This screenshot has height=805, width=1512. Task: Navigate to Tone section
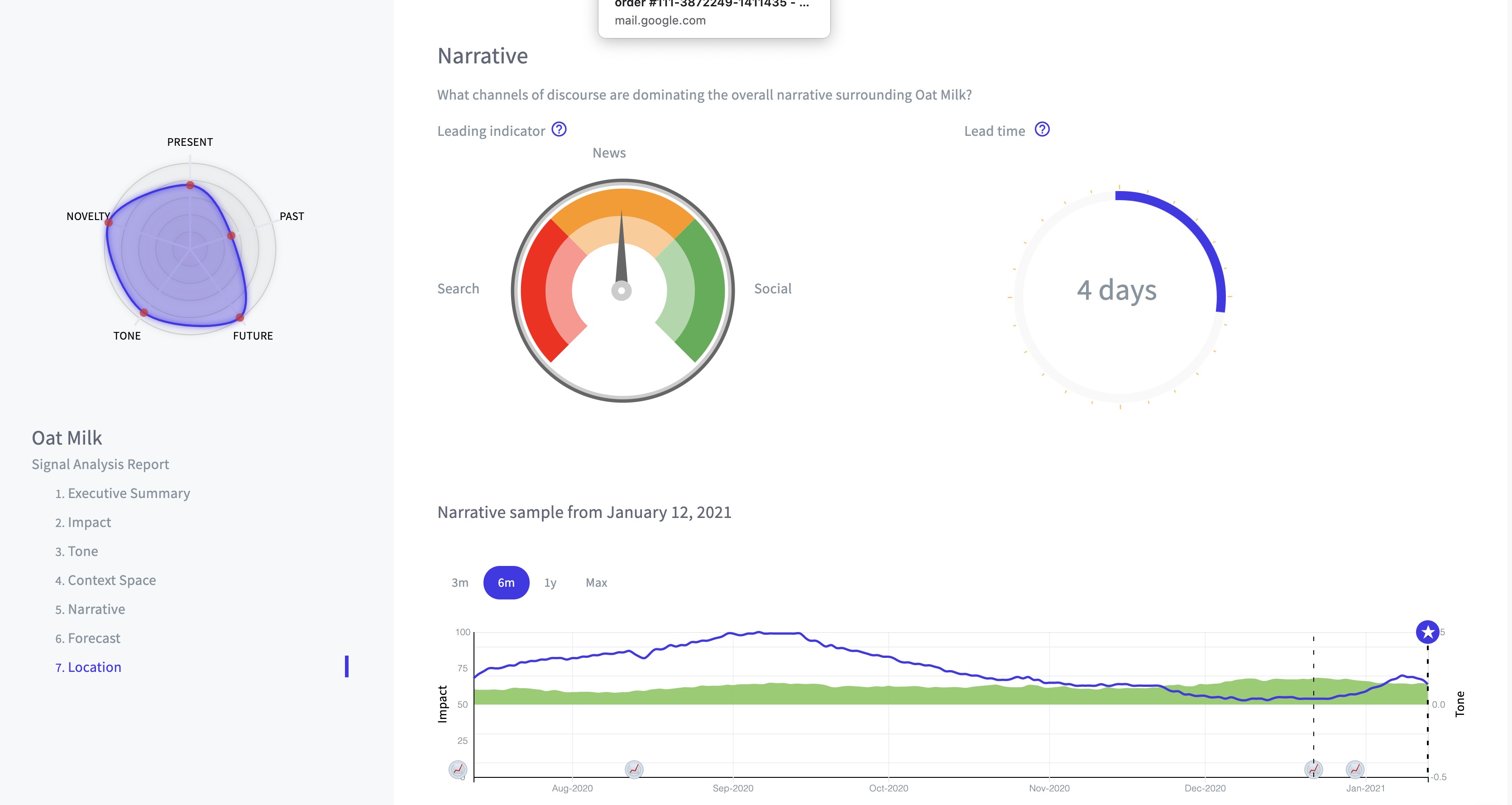(x=83, y=551)
